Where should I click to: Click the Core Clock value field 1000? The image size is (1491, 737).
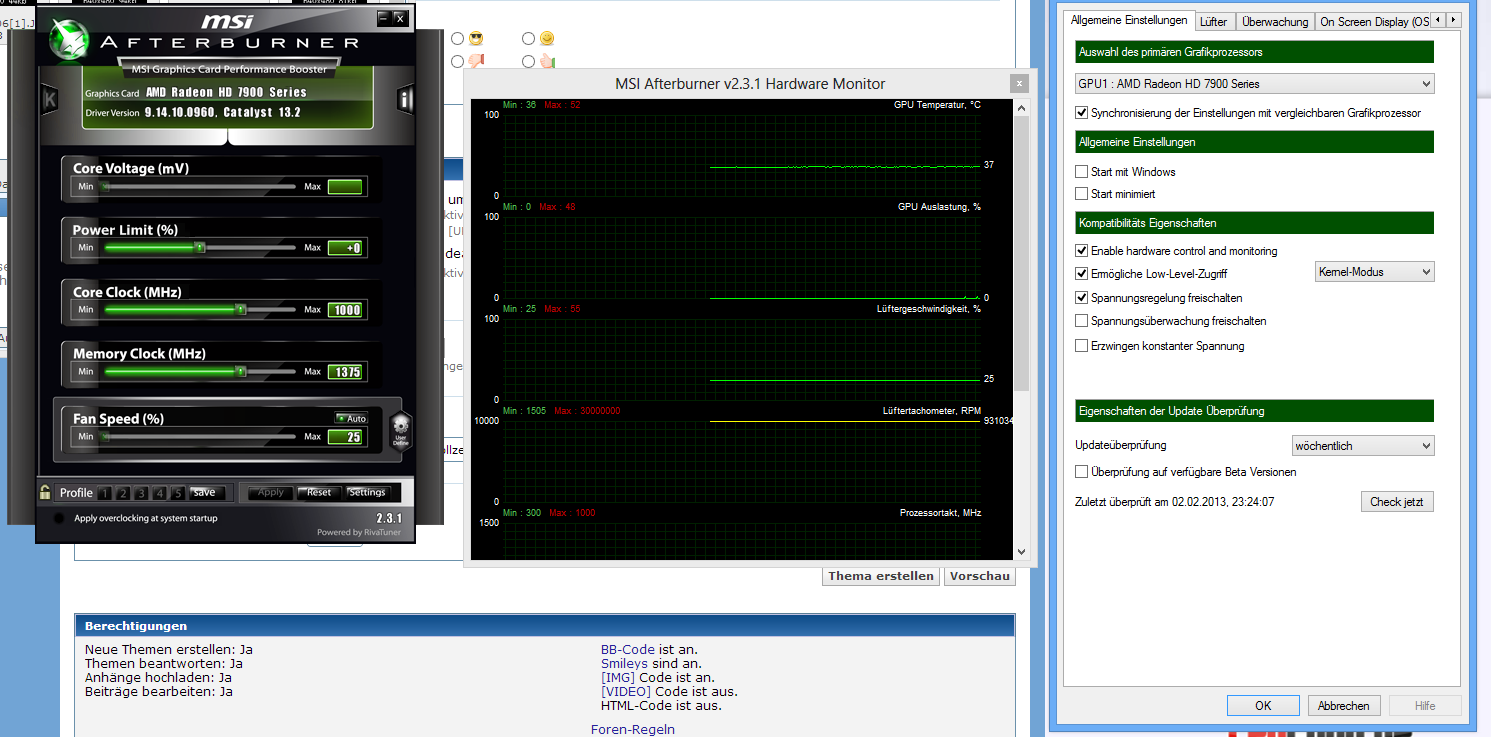click(x=346, y=311)
